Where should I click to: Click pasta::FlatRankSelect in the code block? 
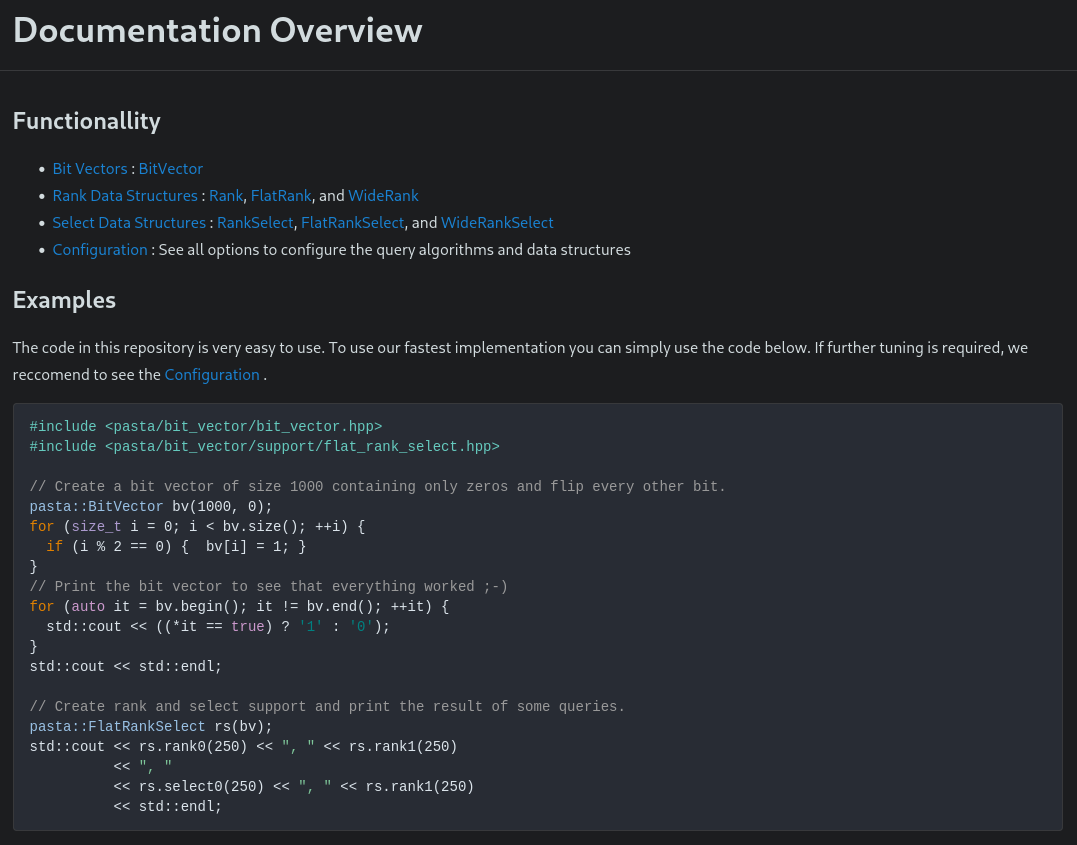[117, 726]
